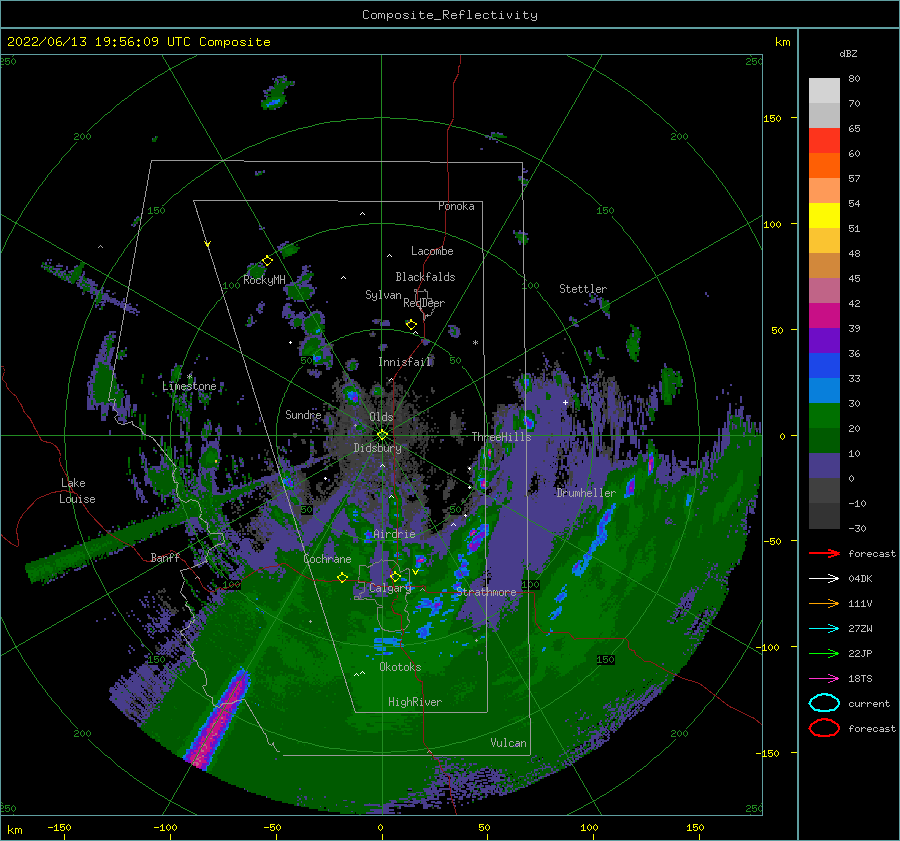Click the magenta 42 dBZ color swatch
Screen dimensions: 900x841
pos(824,315)
